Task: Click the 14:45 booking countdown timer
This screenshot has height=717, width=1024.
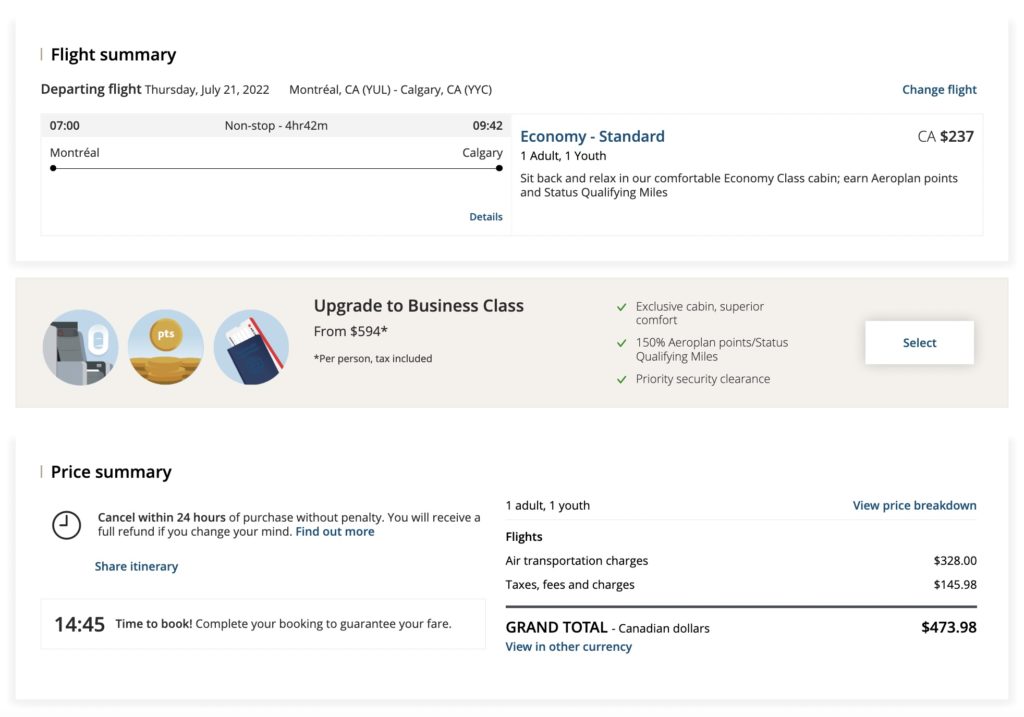Action: click(79, 625)
